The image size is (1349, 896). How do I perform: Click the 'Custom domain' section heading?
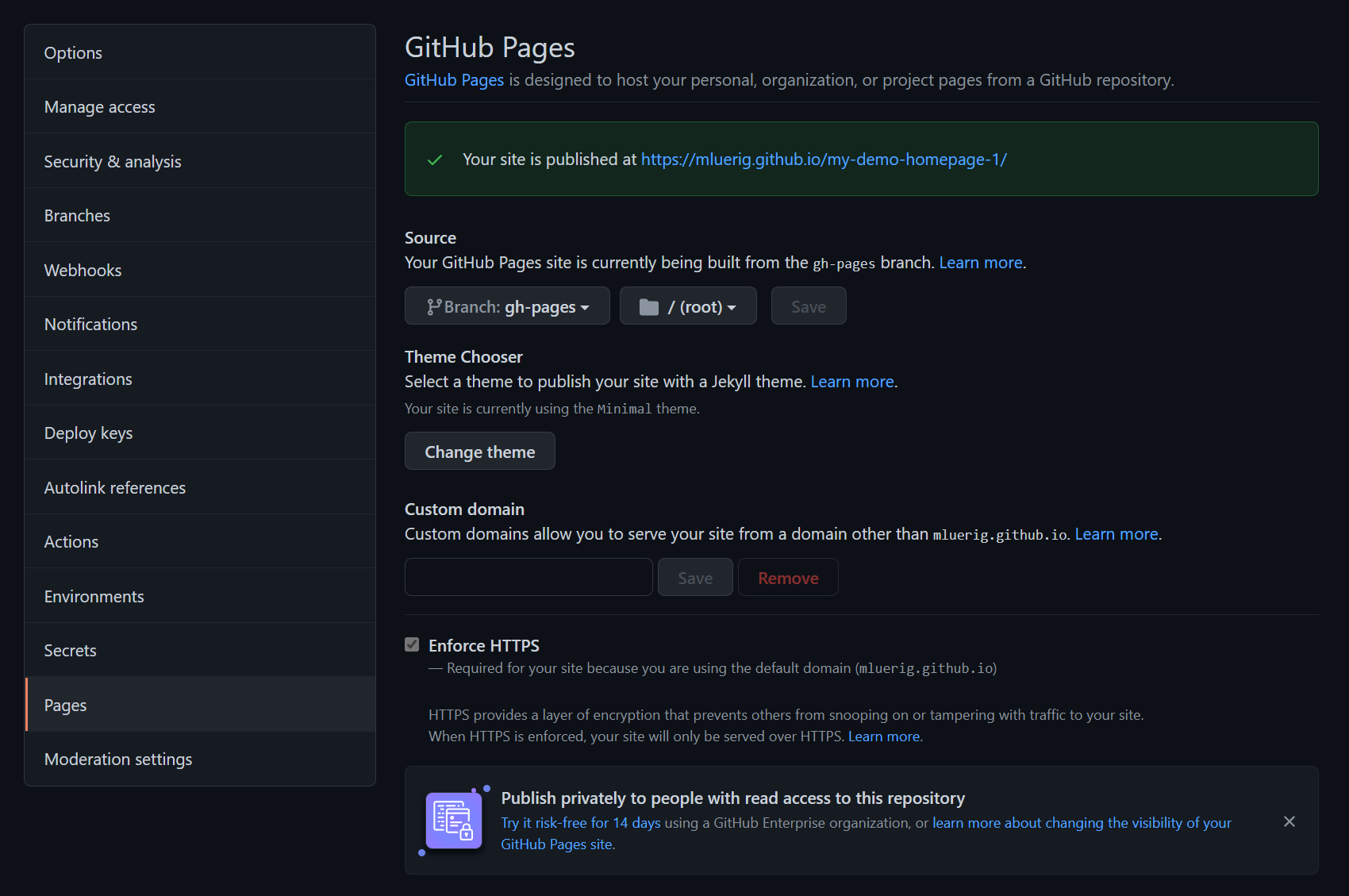(464, 510)
